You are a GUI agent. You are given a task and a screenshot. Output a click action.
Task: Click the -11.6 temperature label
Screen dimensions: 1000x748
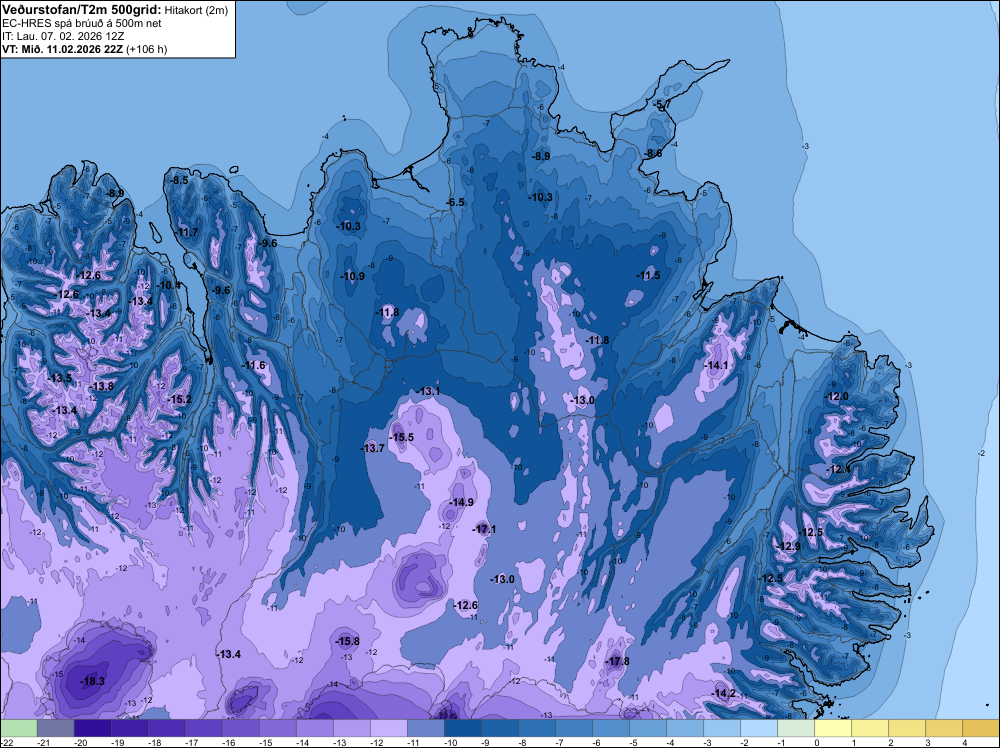[x=254, y=365]
